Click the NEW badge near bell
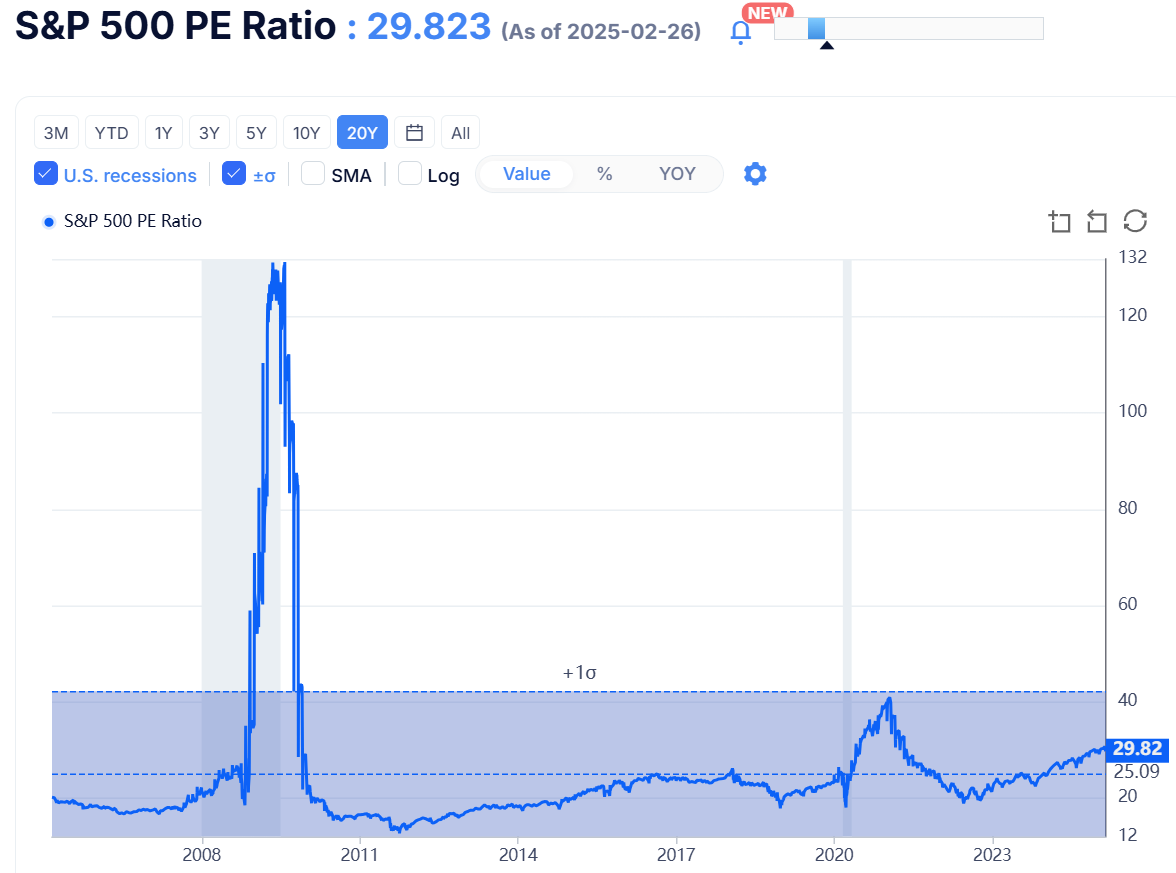The image size is (1176, 873). (767, 13)
